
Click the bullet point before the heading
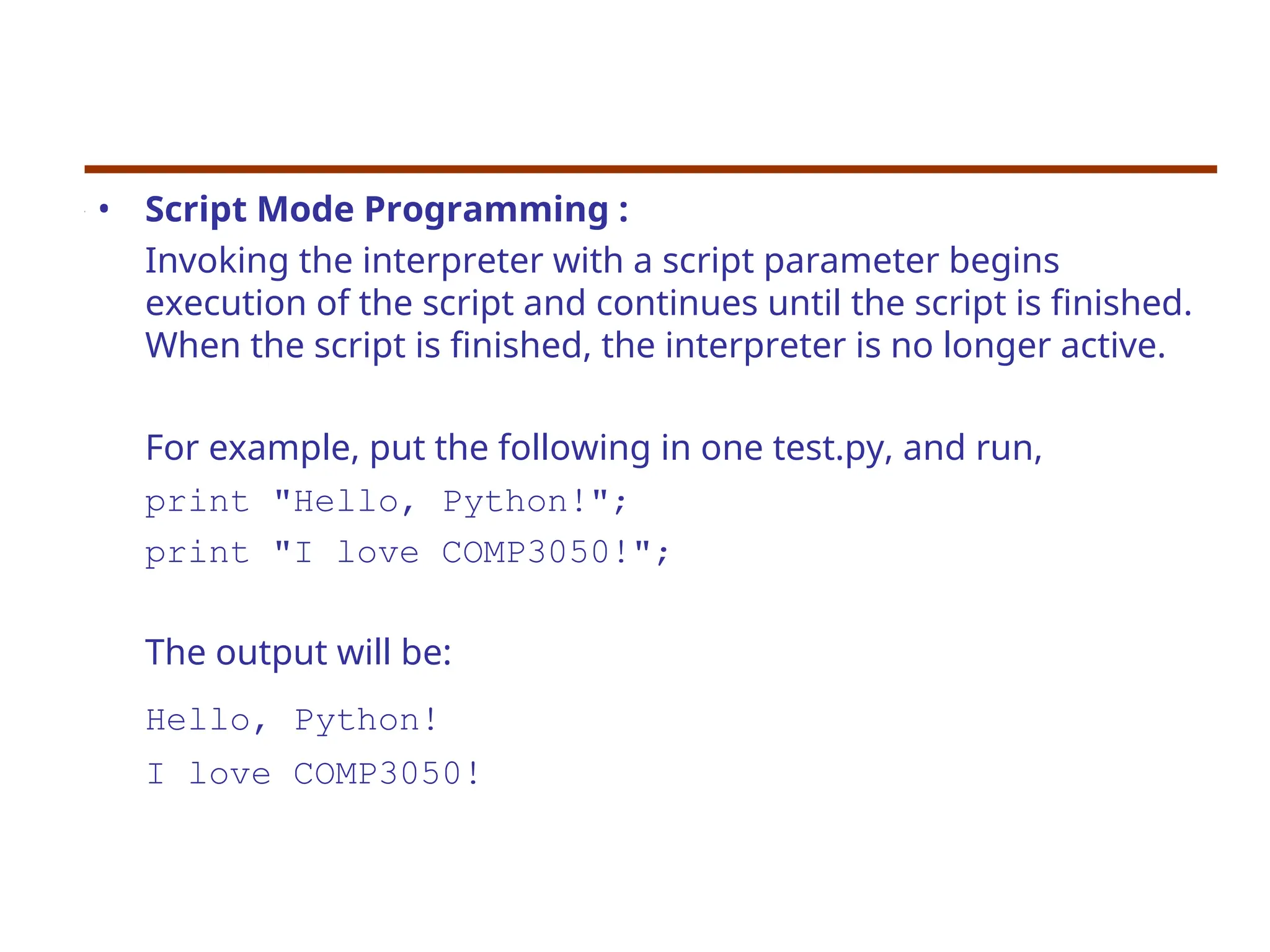(x=104, y=209)
